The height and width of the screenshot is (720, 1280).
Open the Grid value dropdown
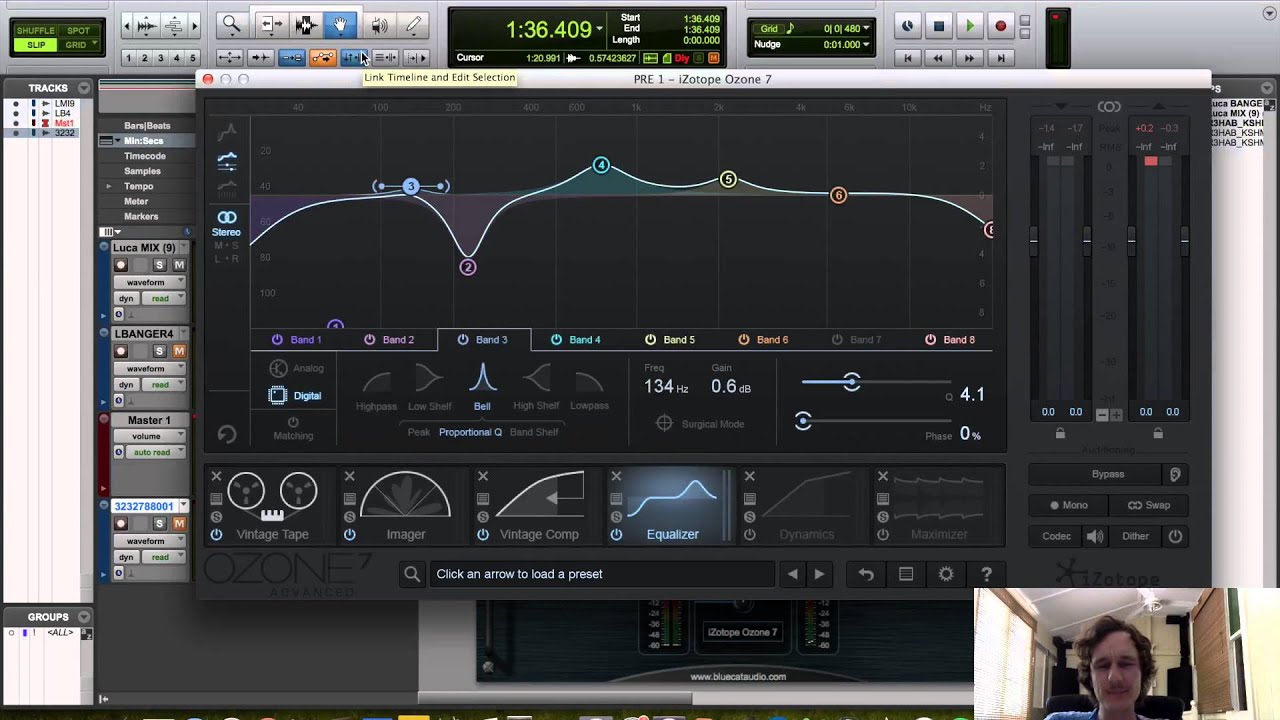[x=865, y=29]
